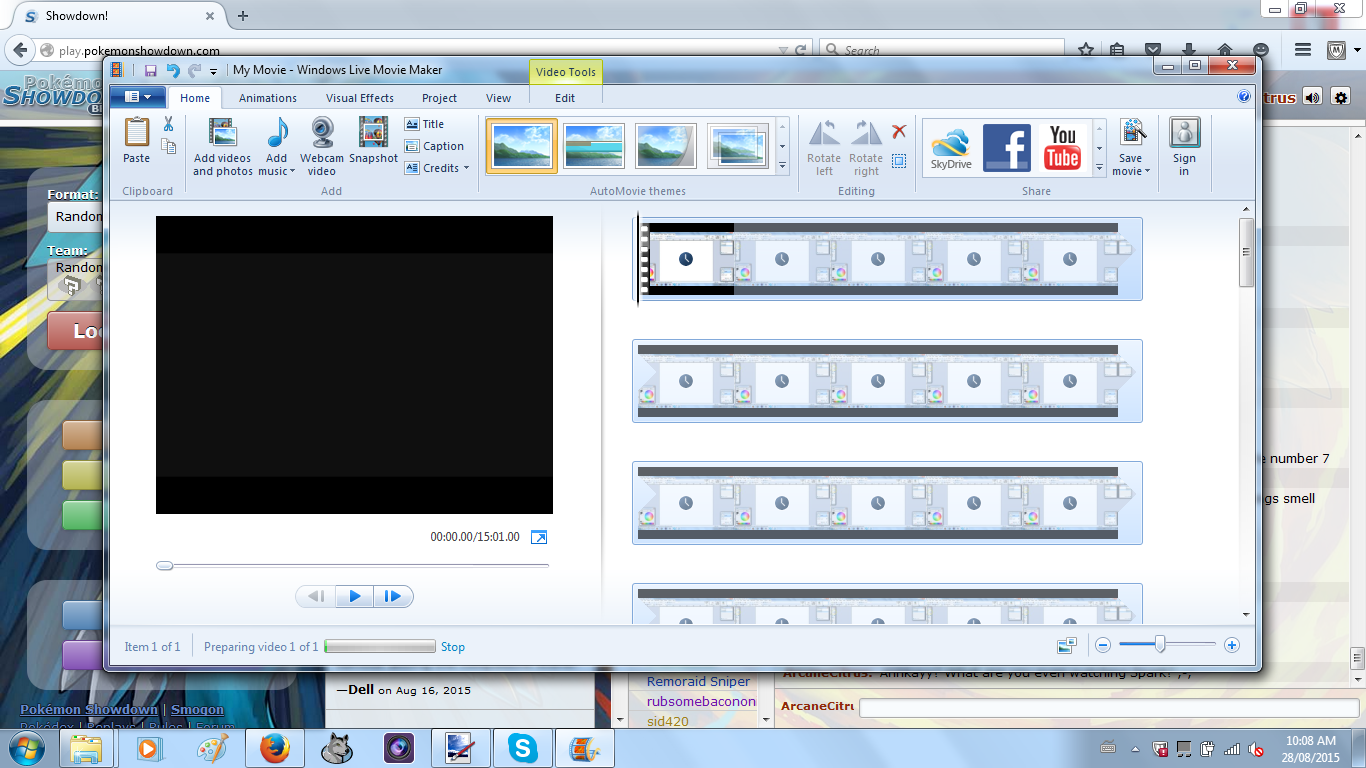Expand the AutoMovie themes gallery arrow
Screen dimensions: 1366x768
(x=782, y=165)
